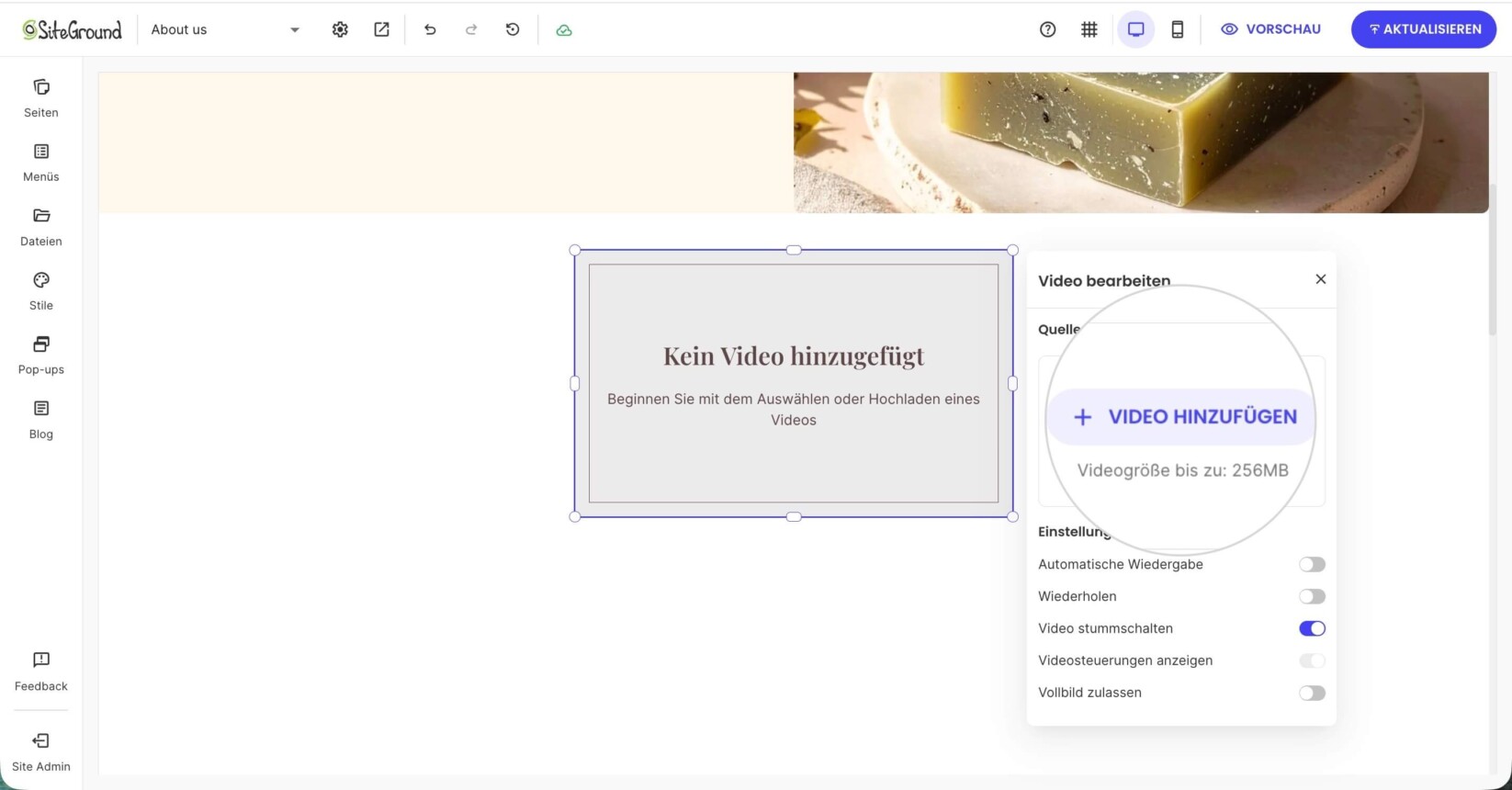Open the help question mark icon

pyautogui.click(x=1047, y=29)
